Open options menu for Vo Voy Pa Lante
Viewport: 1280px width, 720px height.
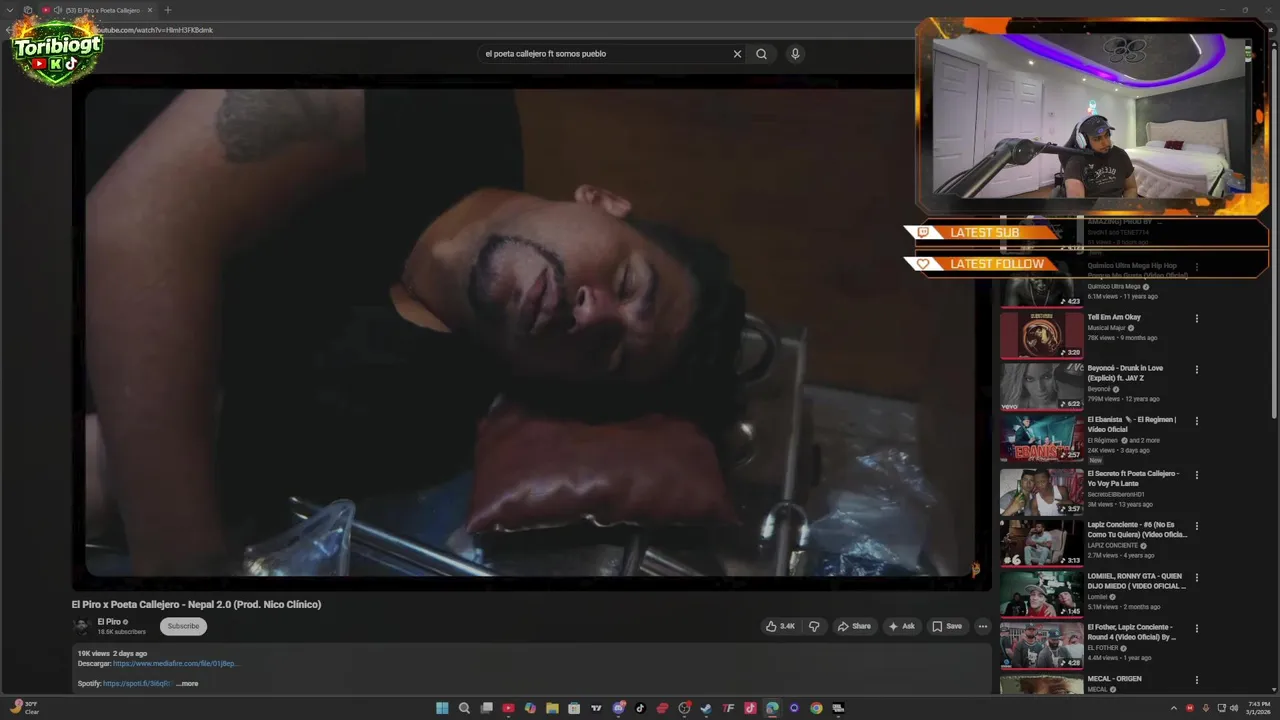click(1196, 475)
